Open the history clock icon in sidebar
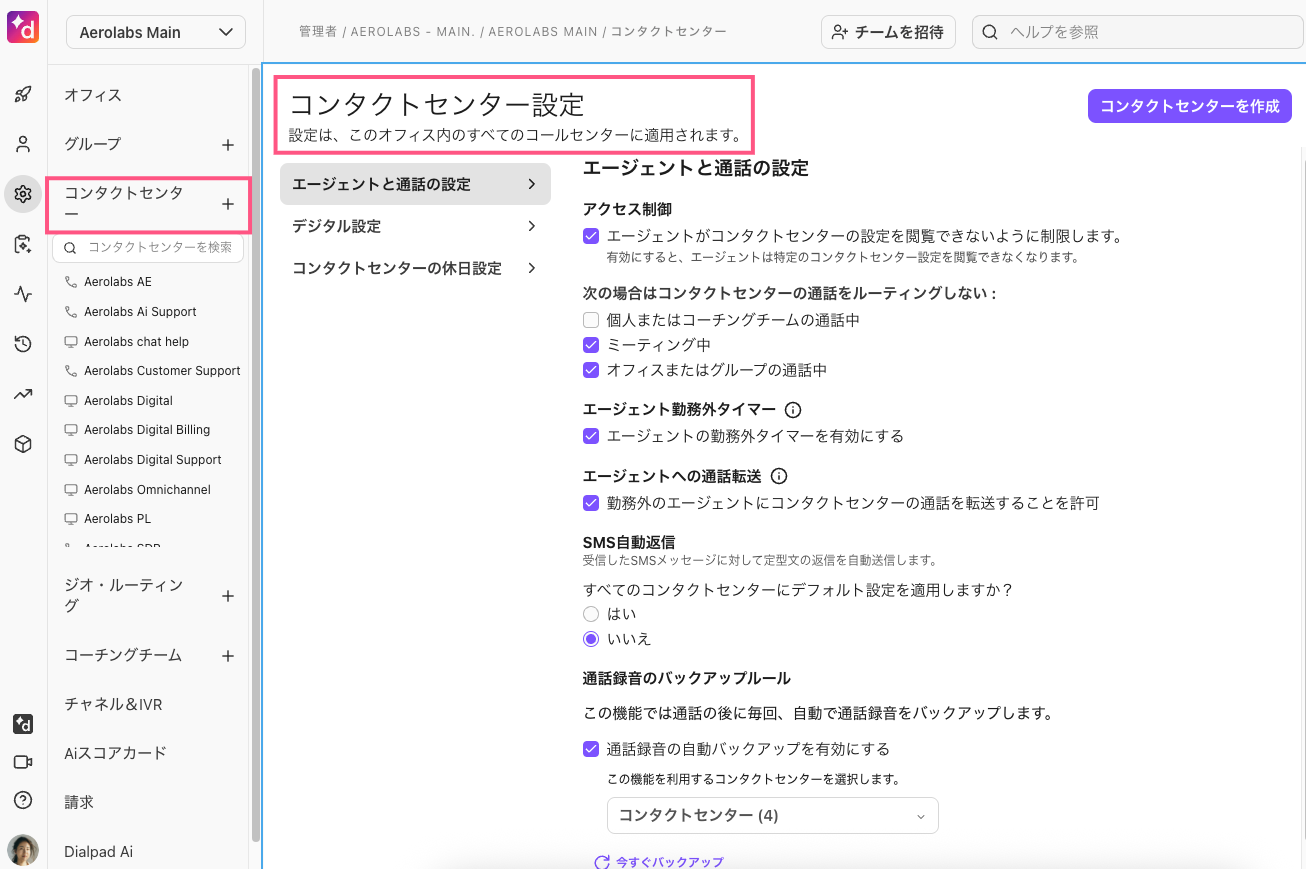Image resolution: width=1306 pixels, height=869 pixels. click(x=23, y=344)
